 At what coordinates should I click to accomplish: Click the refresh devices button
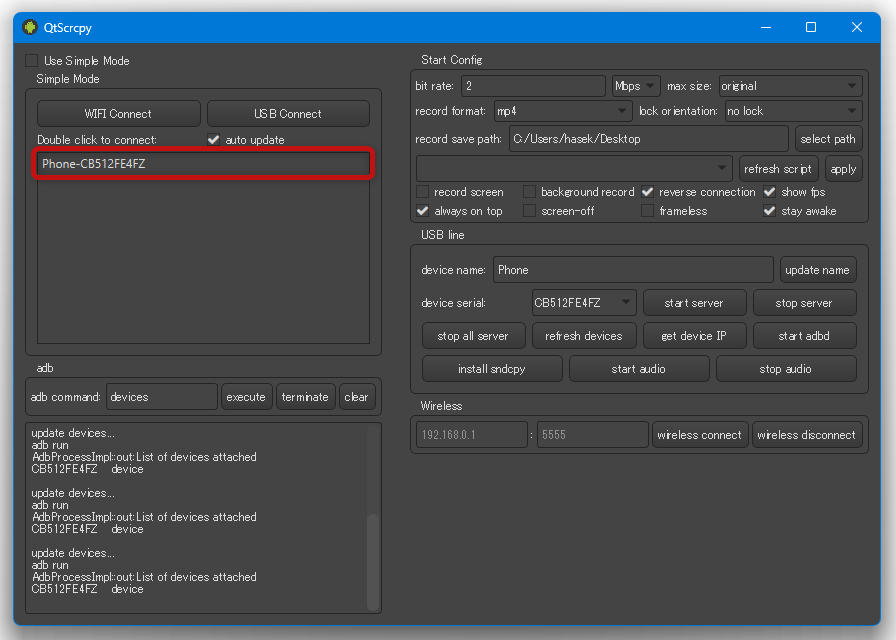(x=584, y=336)
